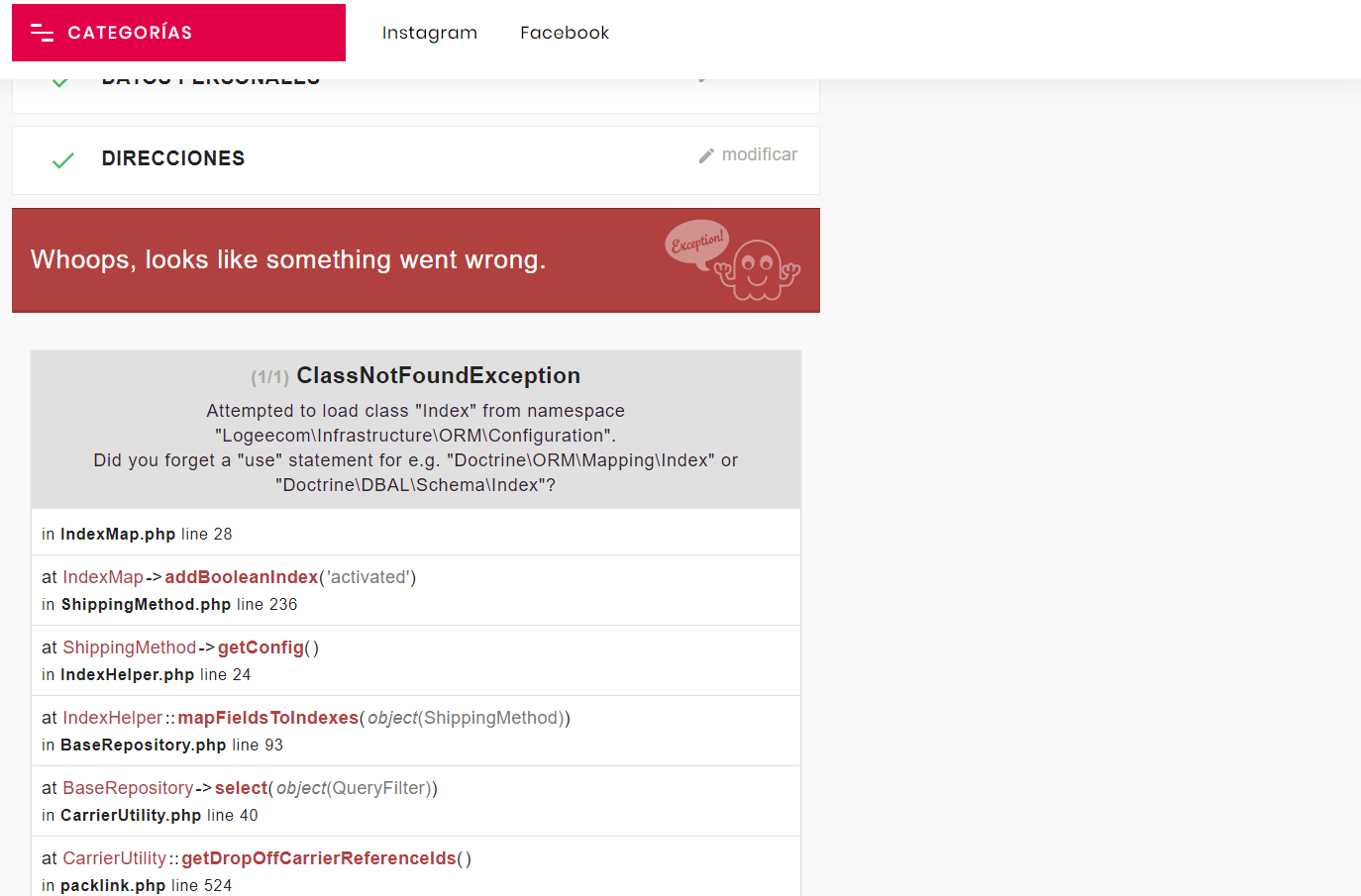Click the 'CarrierUtility.php line 40' text
1361x896 pixels.
click(158, 815)
